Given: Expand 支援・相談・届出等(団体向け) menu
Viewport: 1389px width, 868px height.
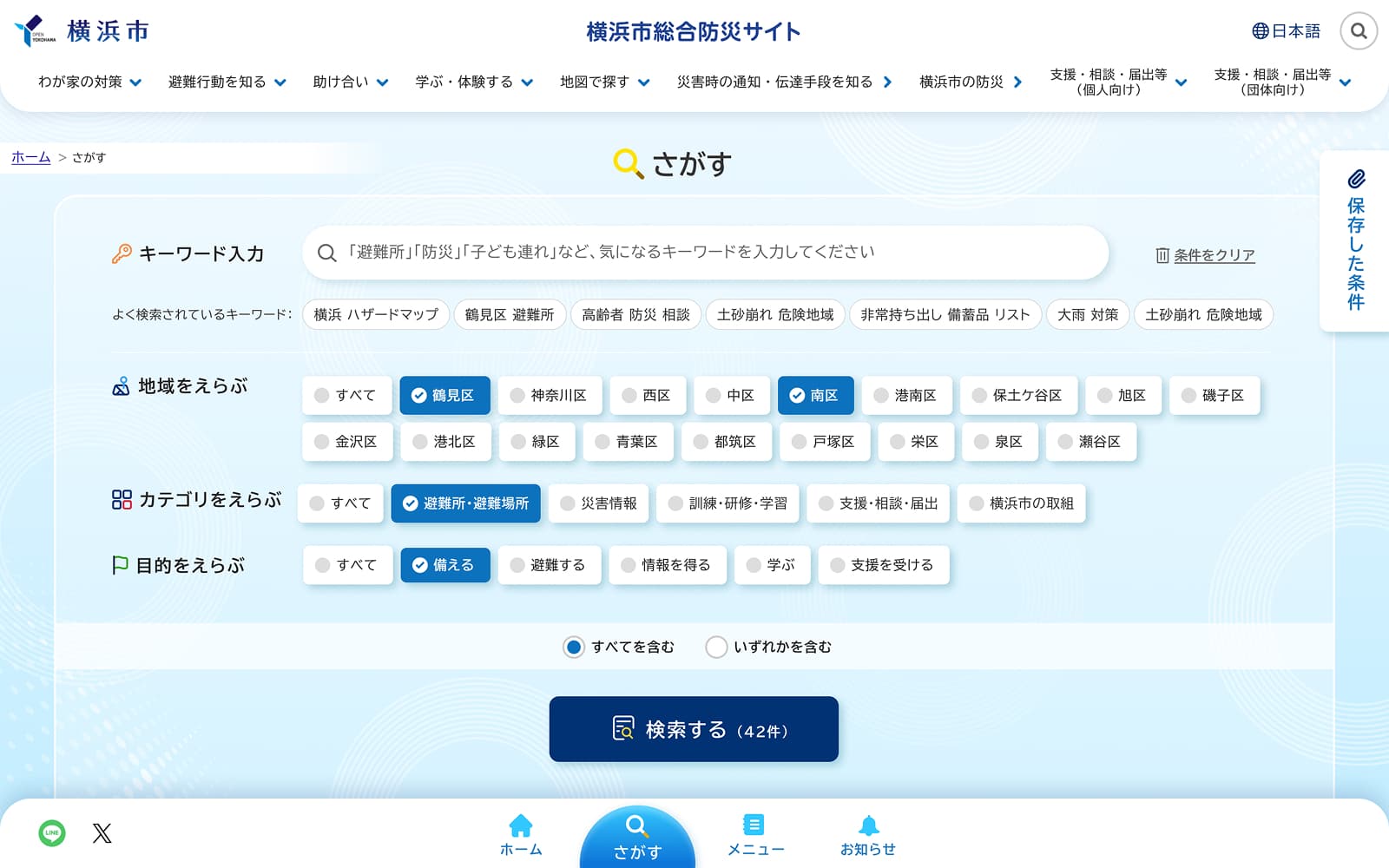Looking at the screenshot, I should coord(1283,82).
